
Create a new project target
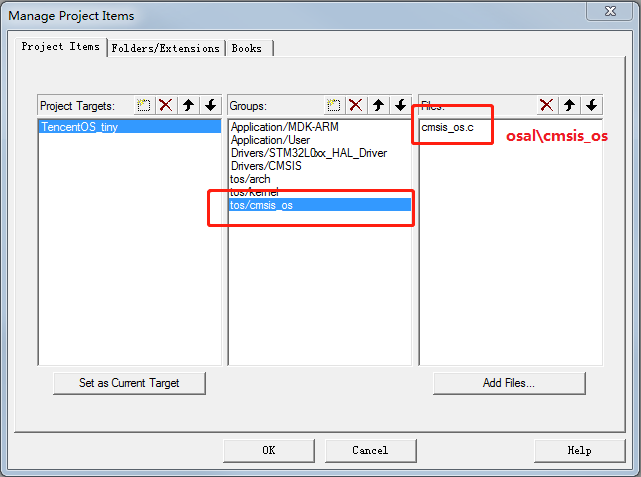point(144,105)
